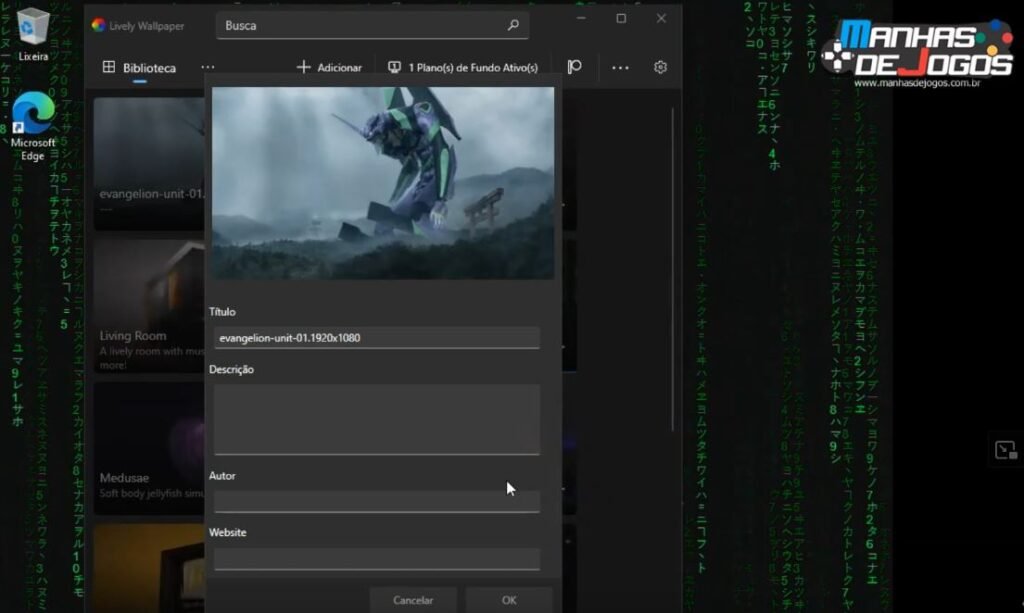1024x613 pixels.
Task: Click the Website input field
Action: [x=377, y=559]
